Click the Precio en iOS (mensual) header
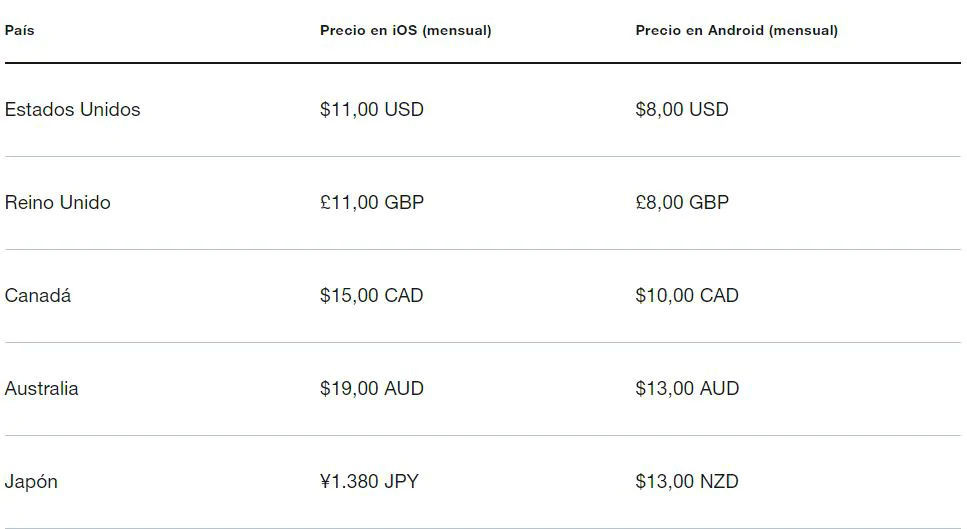The image size is (967, 529). click(405, 30)
